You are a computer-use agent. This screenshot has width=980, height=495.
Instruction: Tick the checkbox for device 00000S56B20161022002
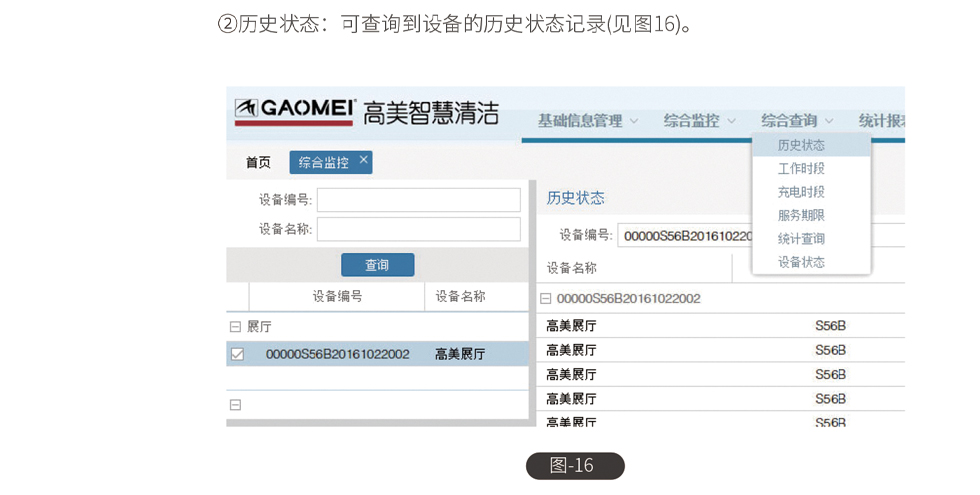(237, 354)
